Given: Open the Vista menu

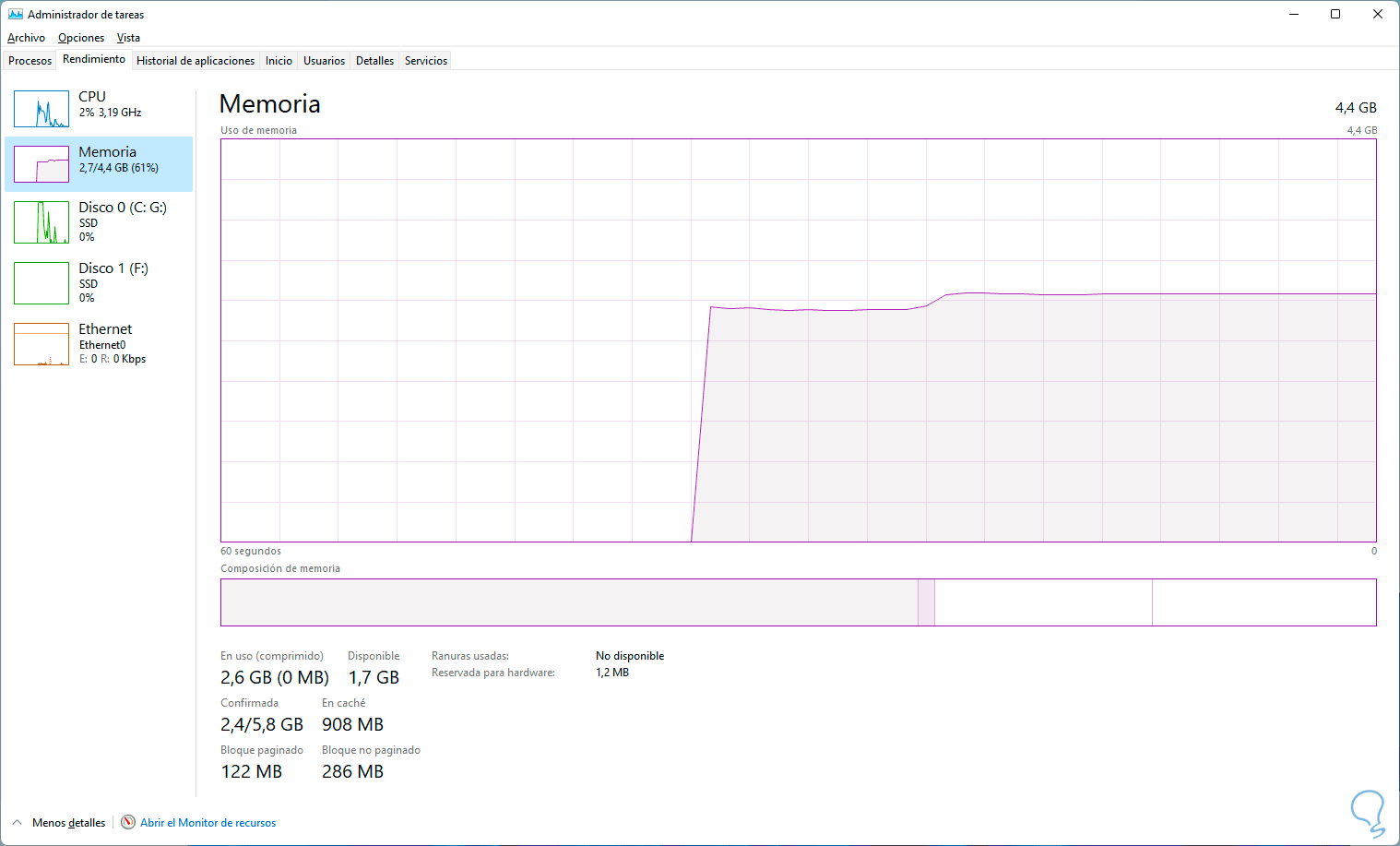Looking at the screenshot, I should pyautogui.click(x=128, y=38).
